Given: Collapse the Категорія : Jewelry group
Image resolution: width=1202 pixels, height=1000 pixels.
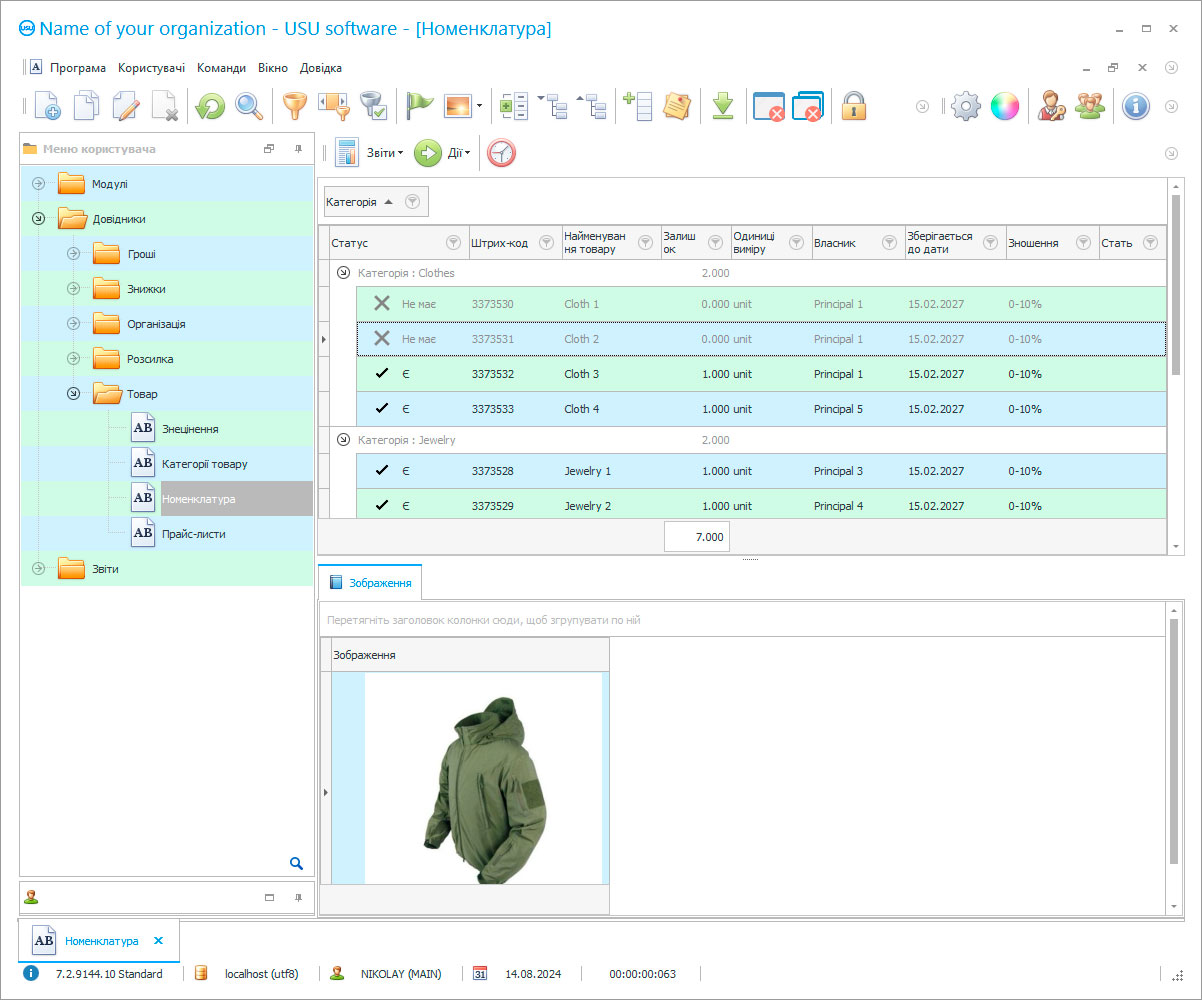Looking at the screenshot, I should click(343, 439).
